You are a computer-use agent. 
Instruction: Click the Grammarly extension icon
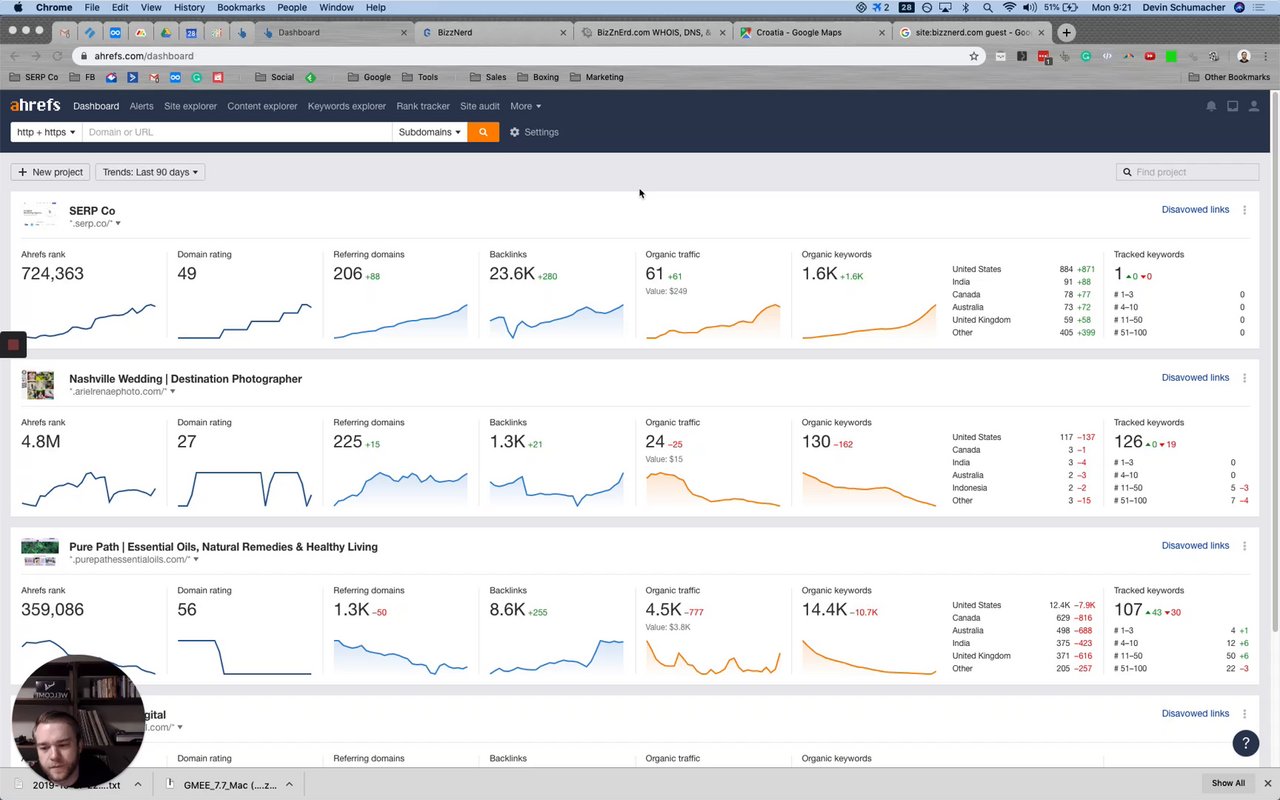1086,56
